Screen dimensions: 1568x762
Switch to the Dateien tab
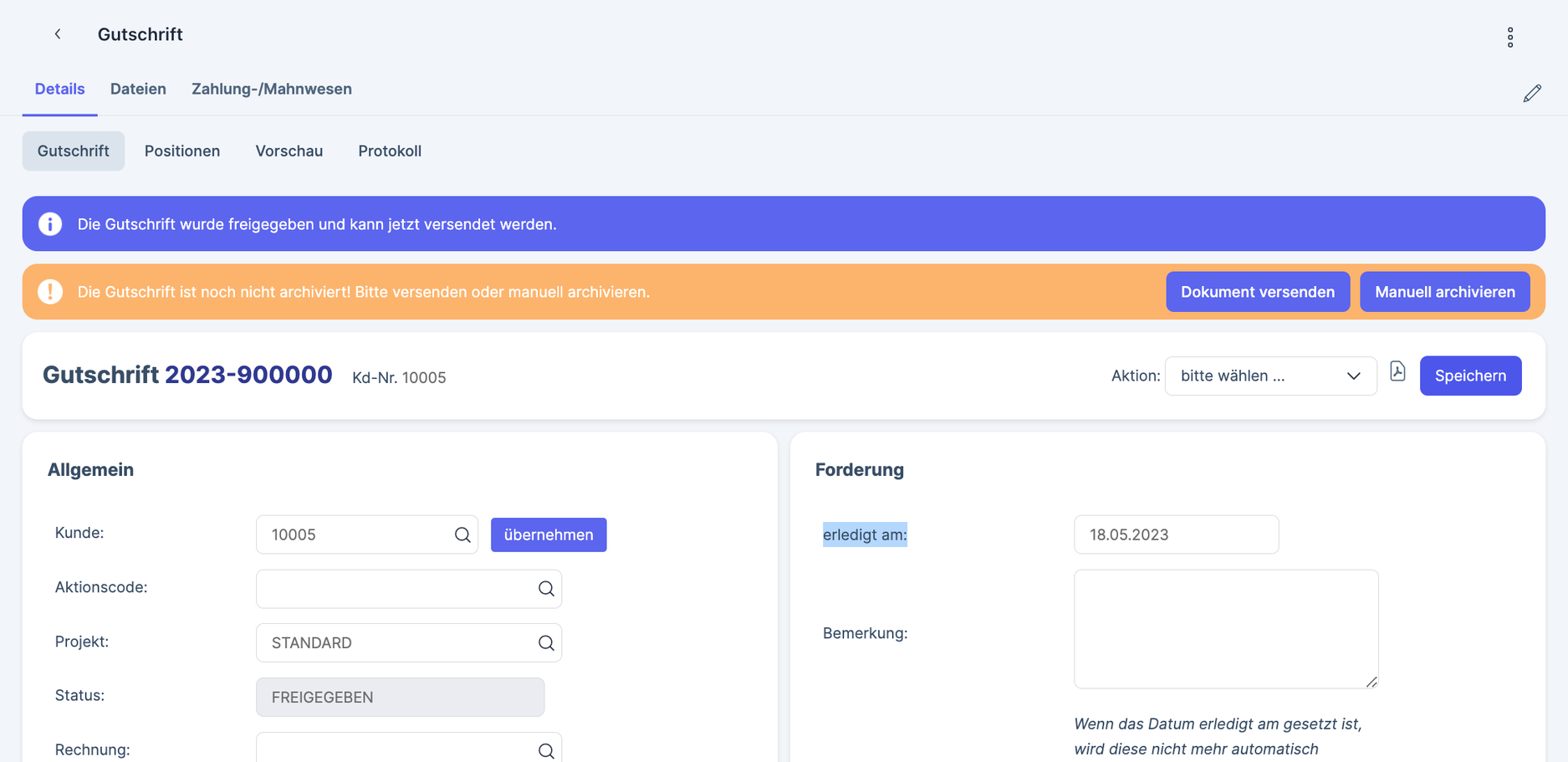click(x=138, y=89)
